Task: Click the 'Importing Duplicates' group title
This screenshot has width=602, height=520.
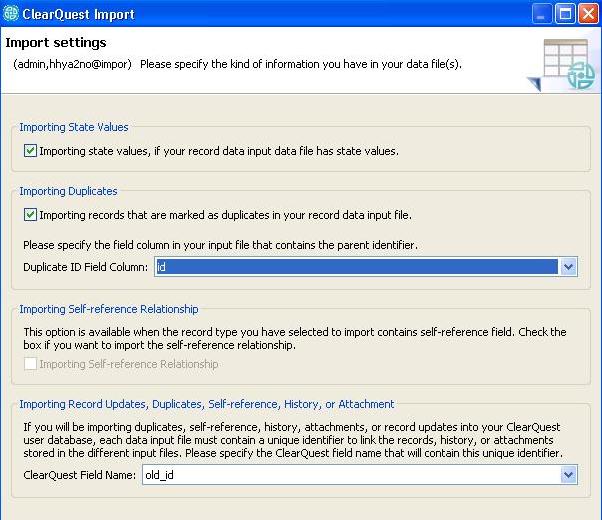Action: click(68, 191)
